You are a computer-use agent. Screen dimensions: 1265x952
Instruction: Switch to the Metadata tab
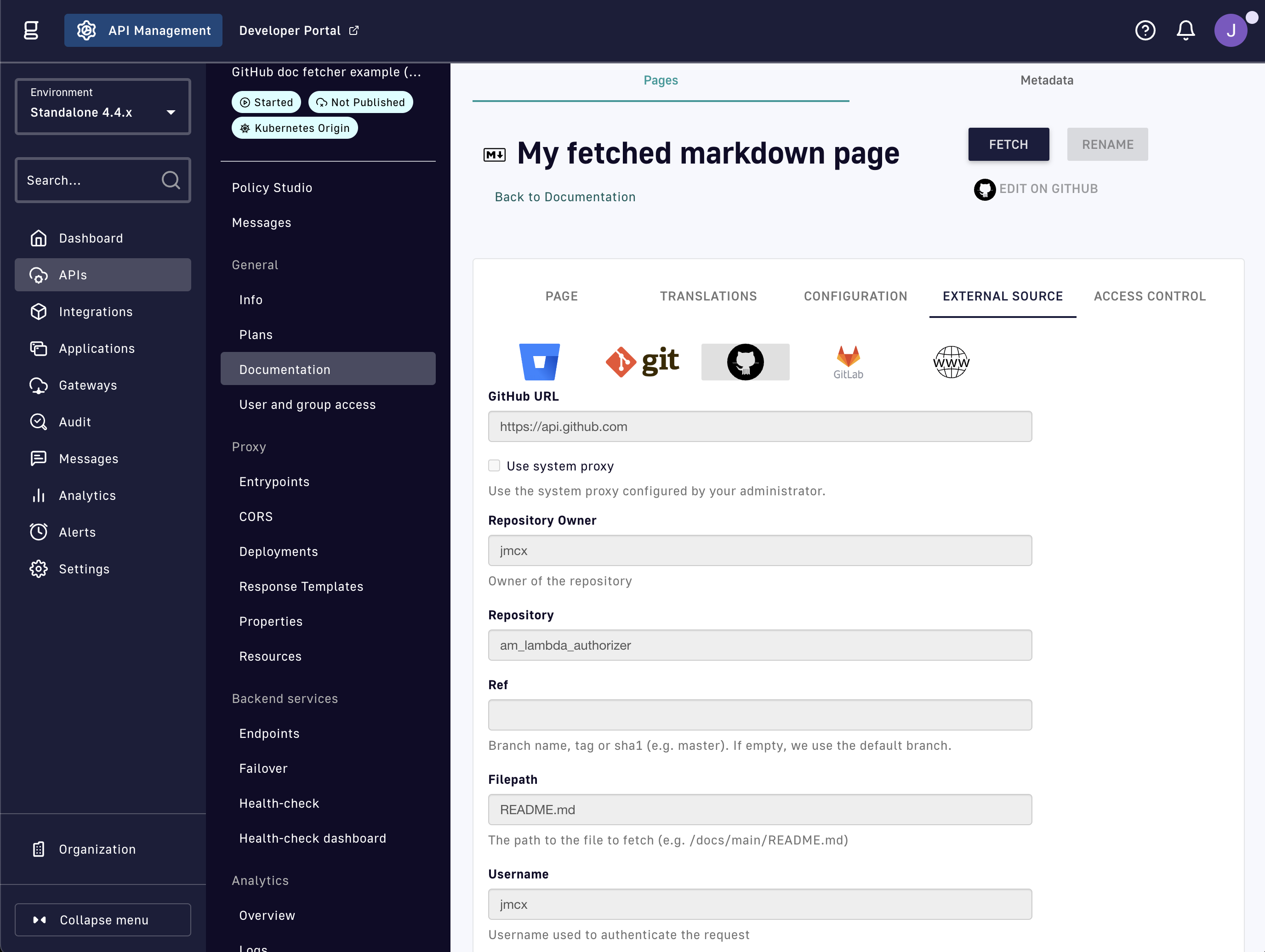click(1047, 80)
